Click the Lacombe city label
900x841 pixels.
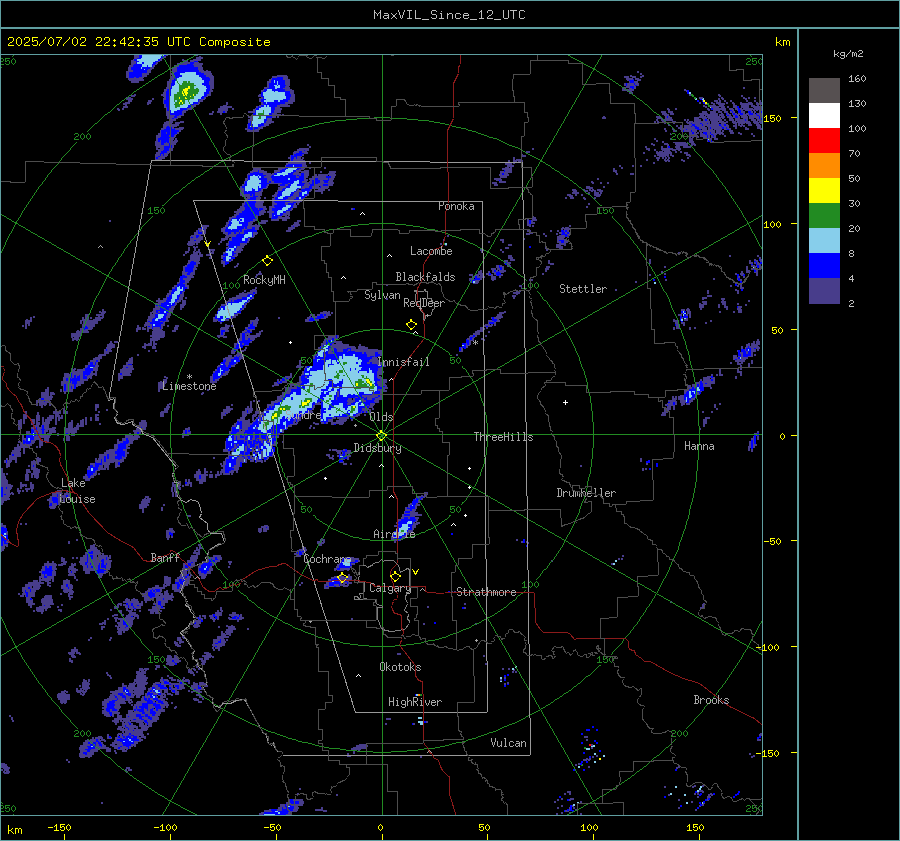[431, 251]
